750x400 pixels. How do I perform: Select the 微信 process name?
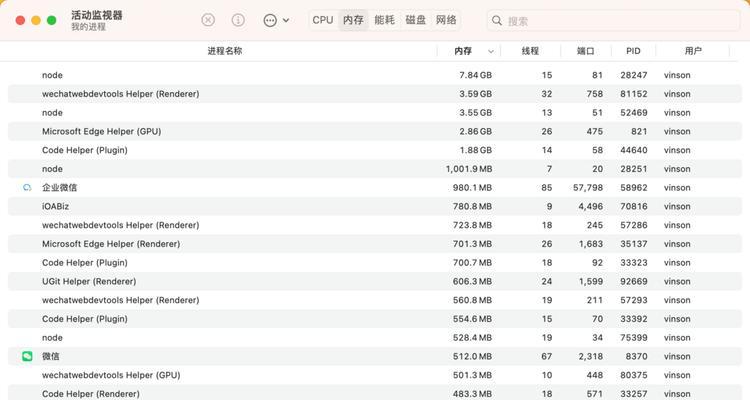pos(51,356)
